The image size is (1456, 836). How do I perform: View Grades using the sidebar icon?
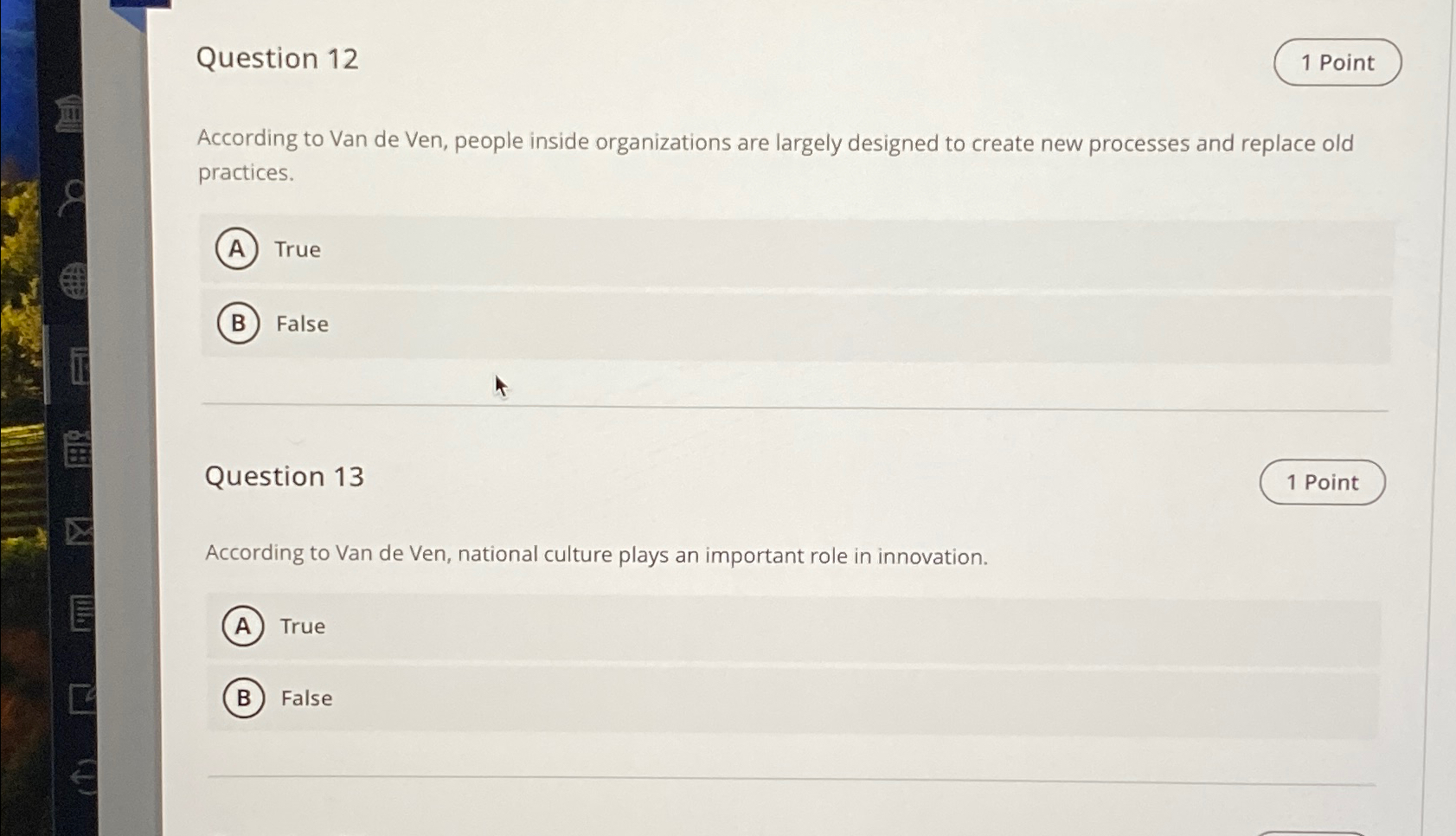coord(80,614)
